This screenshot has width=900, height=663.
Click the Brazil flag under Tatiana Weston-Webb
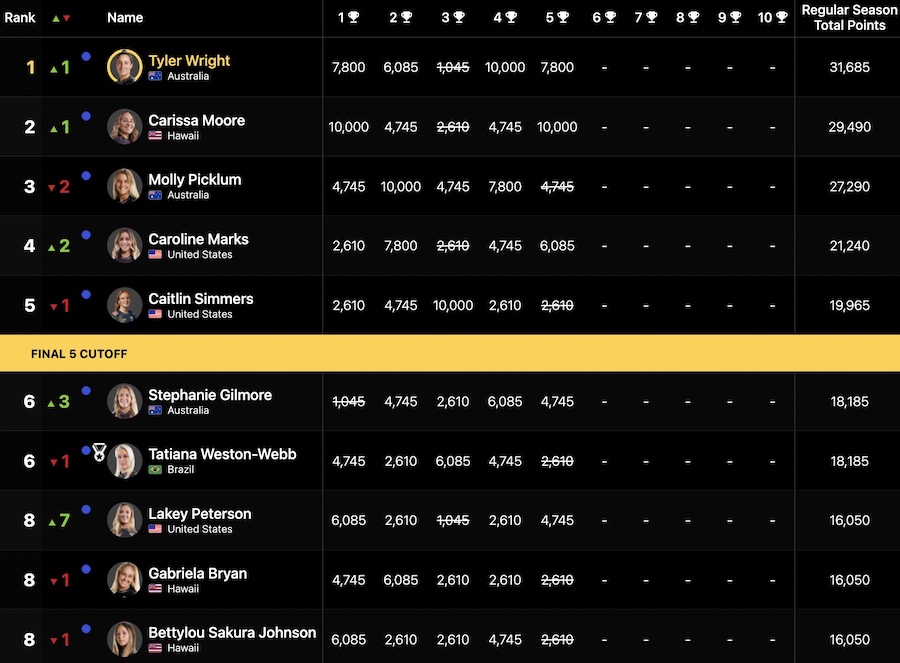(x=155, y=470)
